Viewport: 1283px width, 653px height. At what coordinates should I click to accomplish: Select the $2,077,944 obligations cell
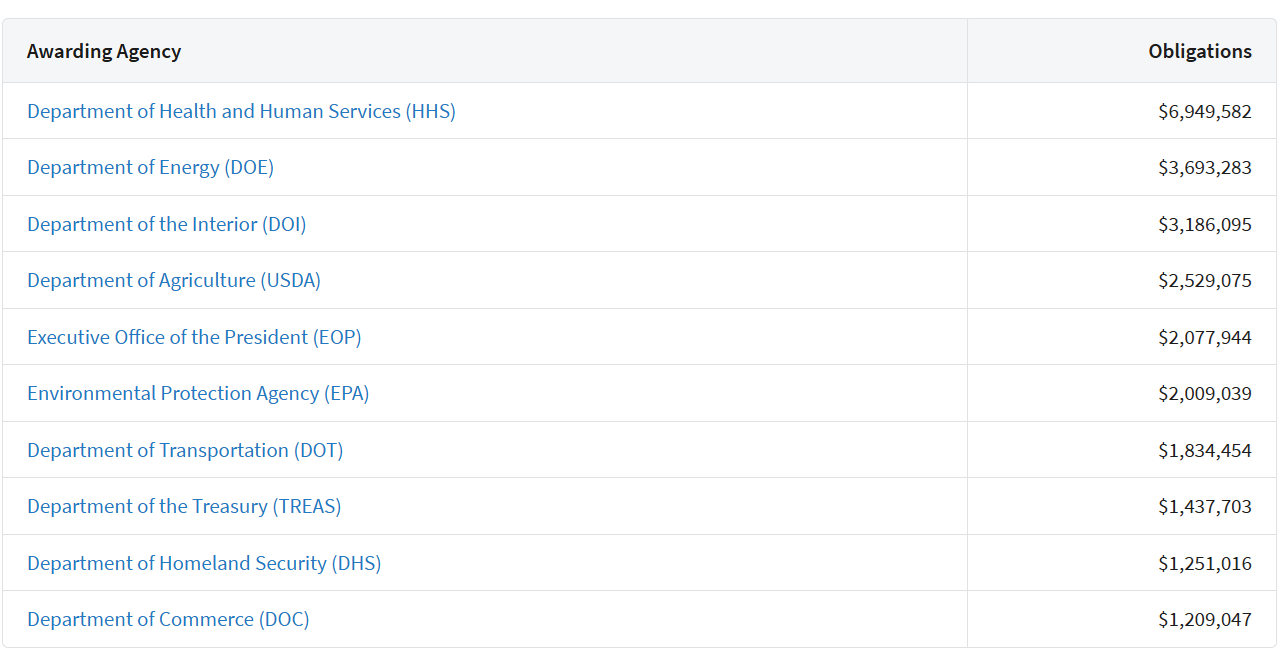coord(1205,337)
